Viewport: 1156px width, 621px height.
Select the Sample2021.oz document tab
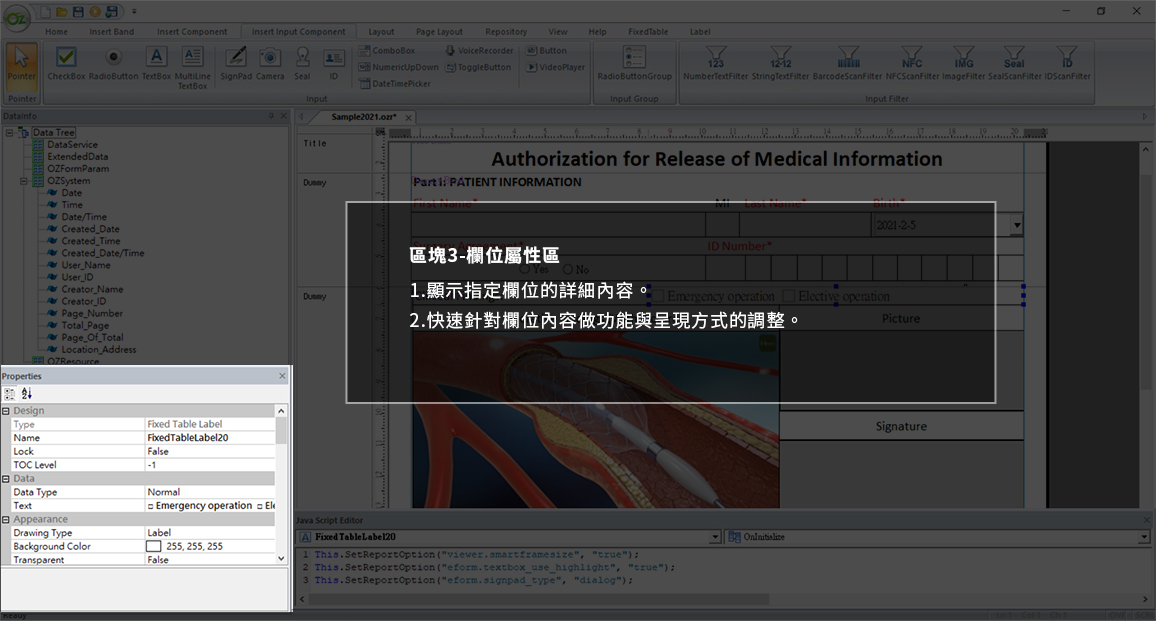[x=362, y=116]
